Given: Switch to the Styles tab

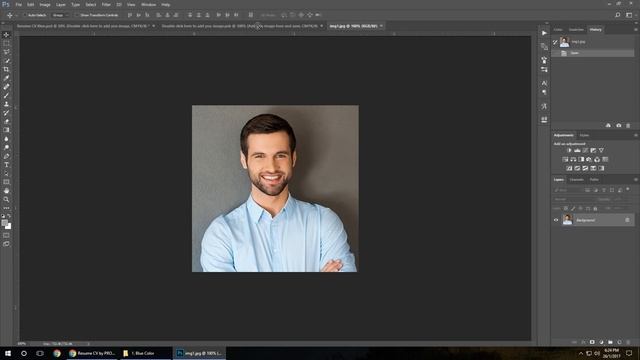Looking at the screenshot, I should click(584, 135).
